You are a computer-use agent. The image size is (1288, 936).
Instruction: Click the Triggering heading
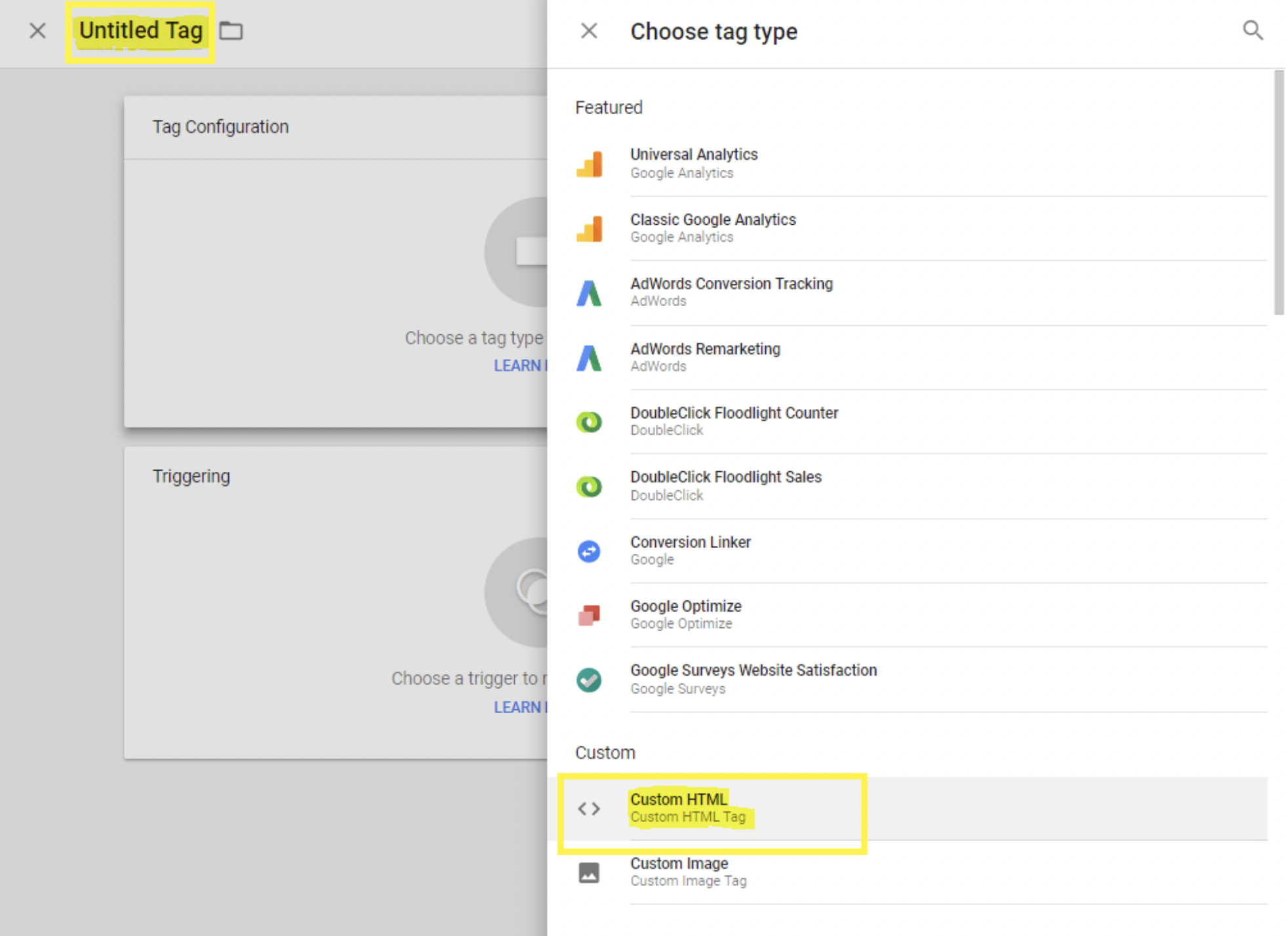[191, 477]
